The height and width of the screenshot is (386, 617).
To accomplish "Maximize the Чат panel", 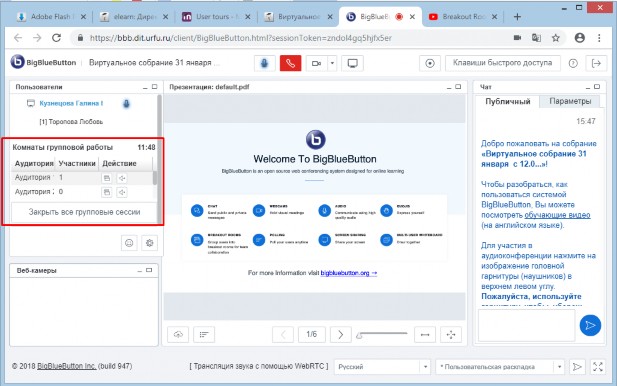I will pos(597,87).
